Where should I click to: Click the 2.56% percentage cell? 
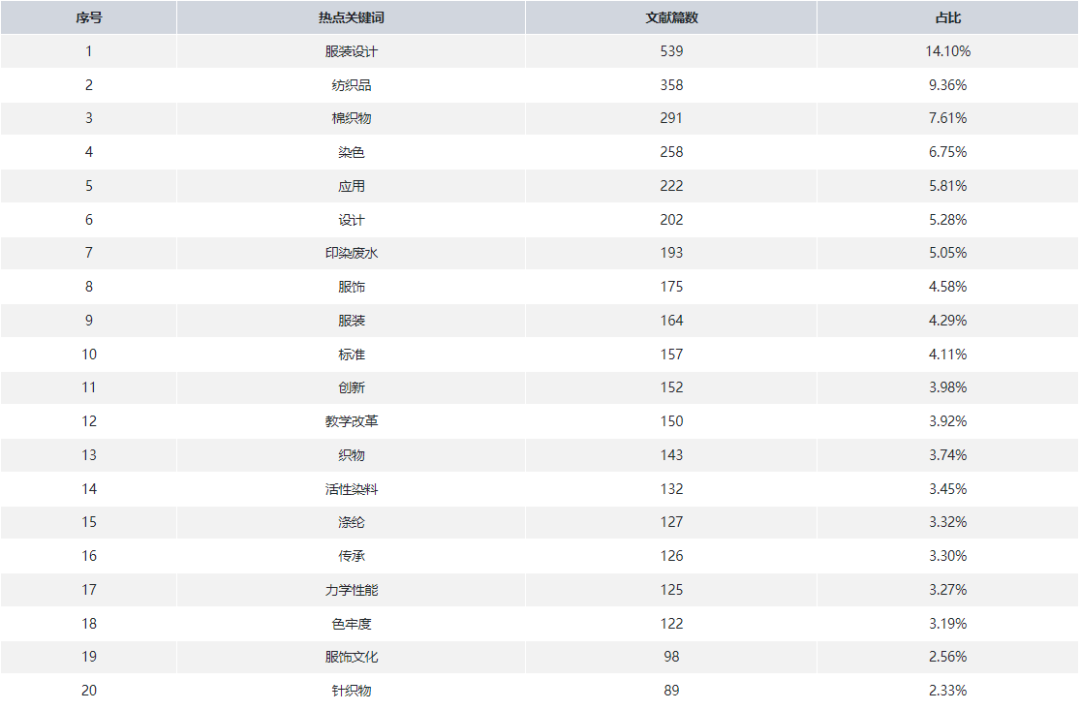(948, 657)
